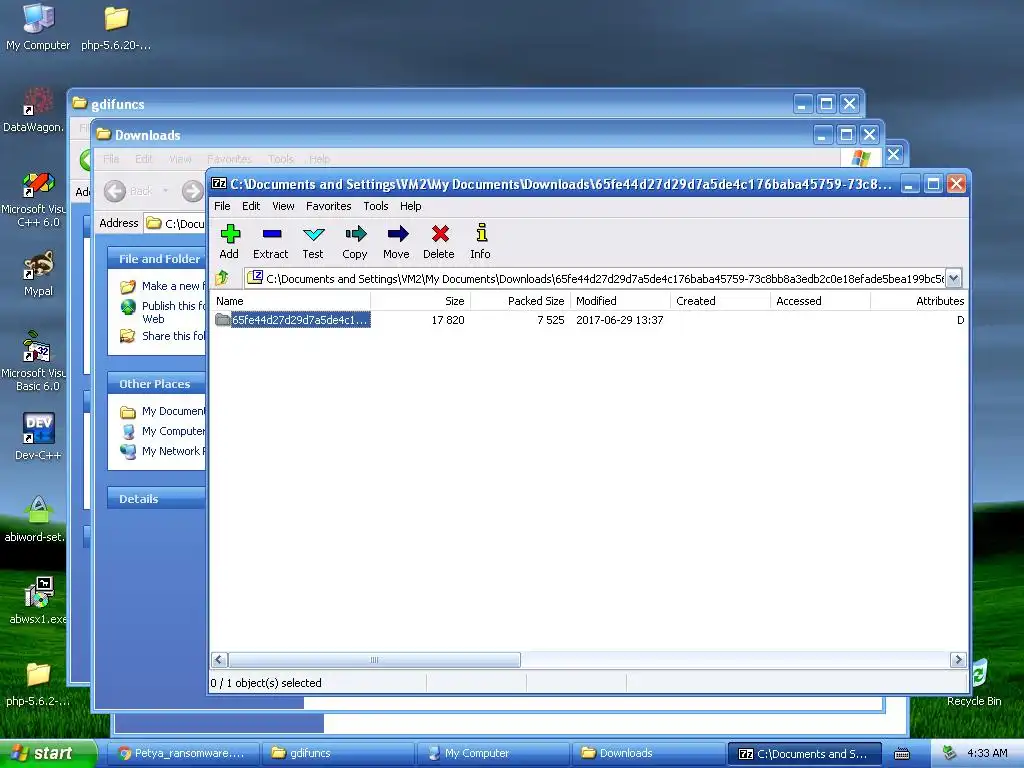Click the Add button in 7-Zip toolbar
The width and height of the screenshot is (1024, 768).
pyautogui.click(x=229, y=242)
